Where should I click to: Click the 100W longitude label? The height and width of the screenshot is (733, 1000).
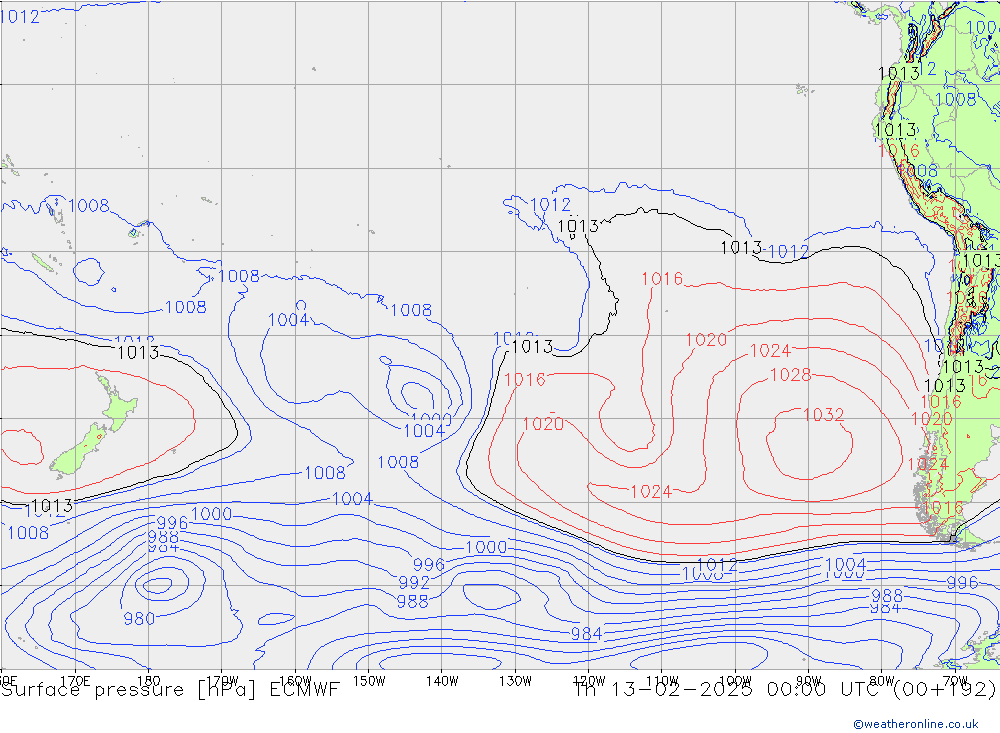735,681
